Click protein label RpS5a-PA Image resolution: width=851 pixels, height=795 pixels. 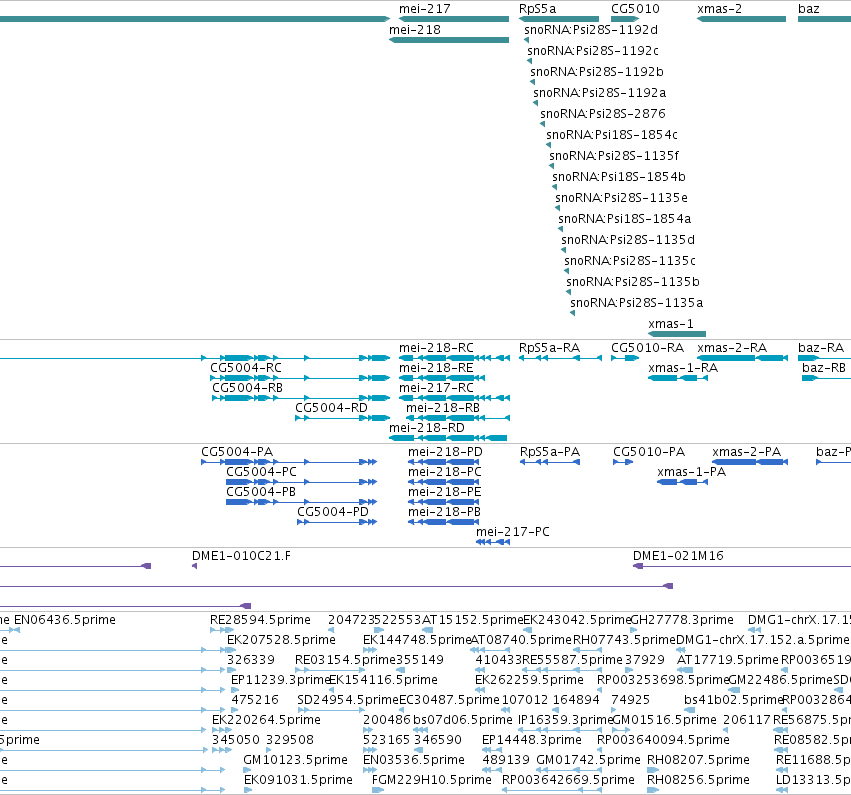point(550,452)
